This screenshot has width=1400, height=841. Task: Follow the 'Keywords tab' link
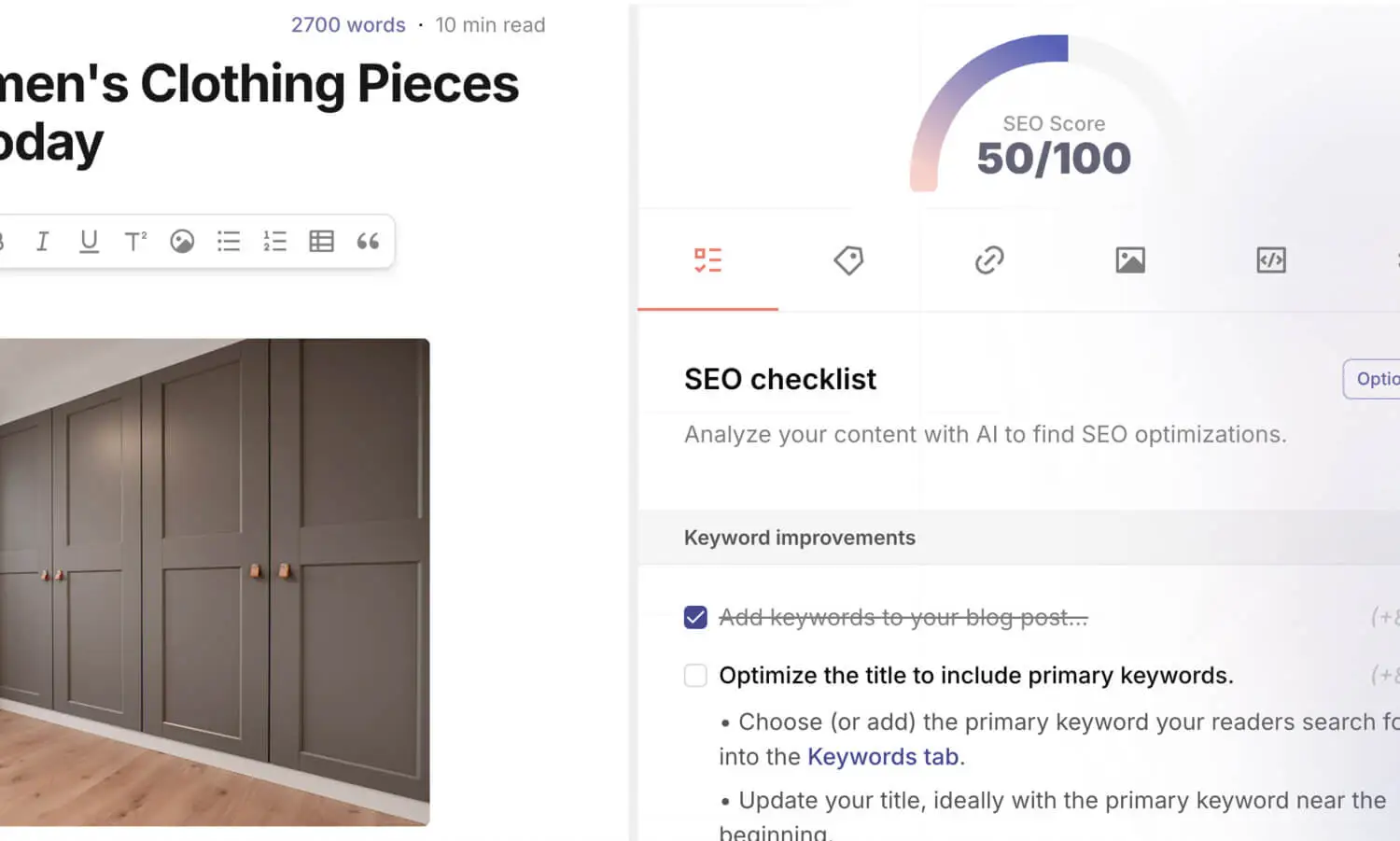883,756
